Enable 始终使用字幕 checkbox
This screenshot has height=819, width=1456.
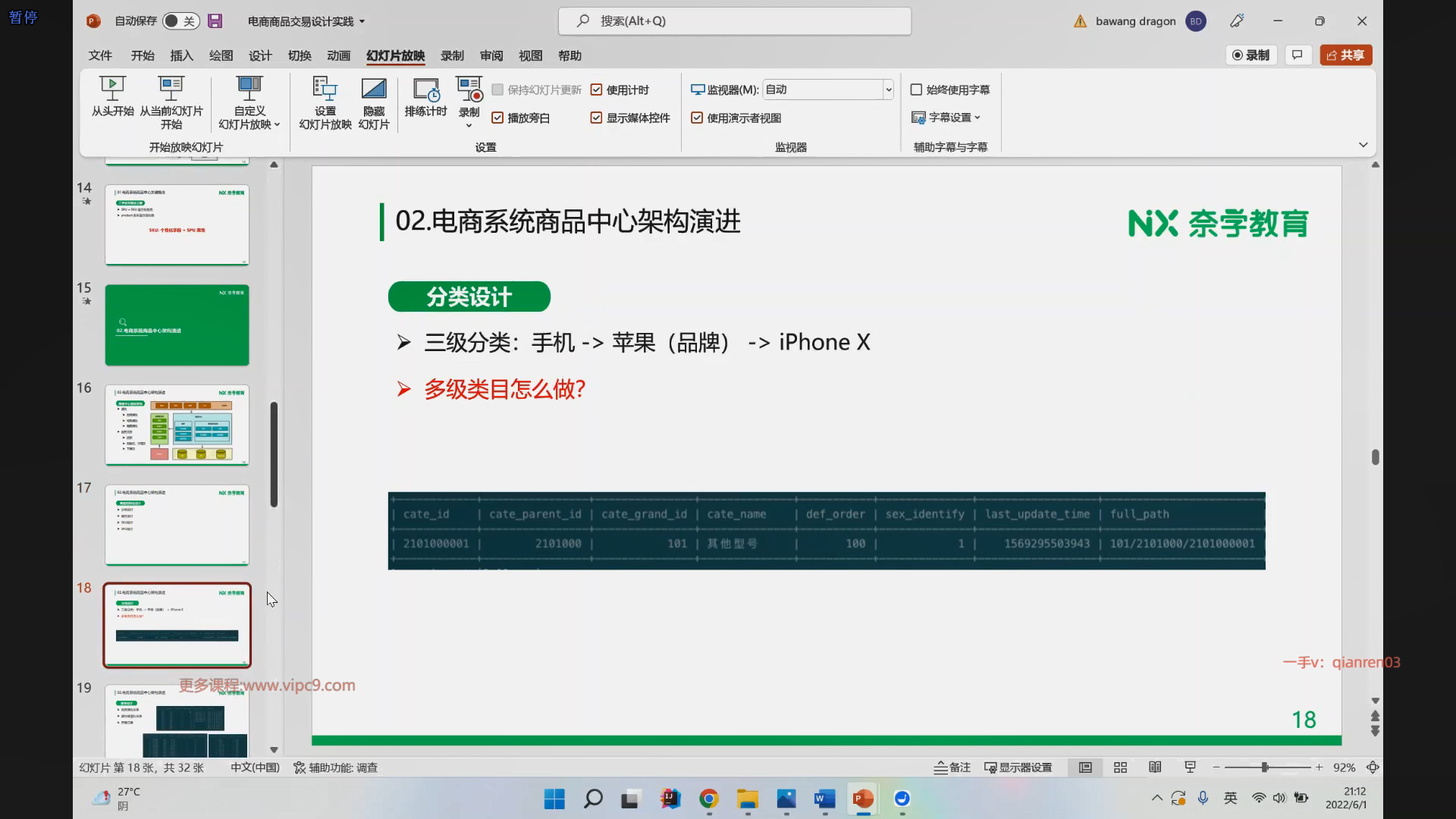coord(916,90)
